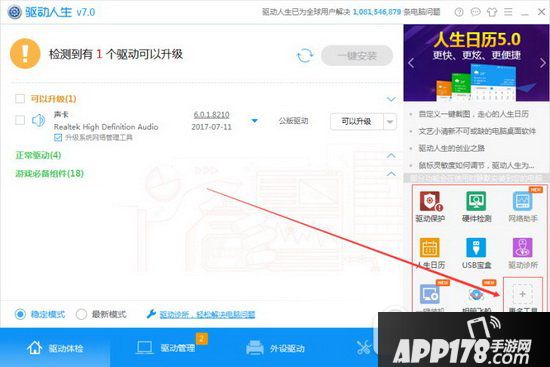550x367 pixels.
Task: Select the 最新模式 radio button
Action: 81,314
